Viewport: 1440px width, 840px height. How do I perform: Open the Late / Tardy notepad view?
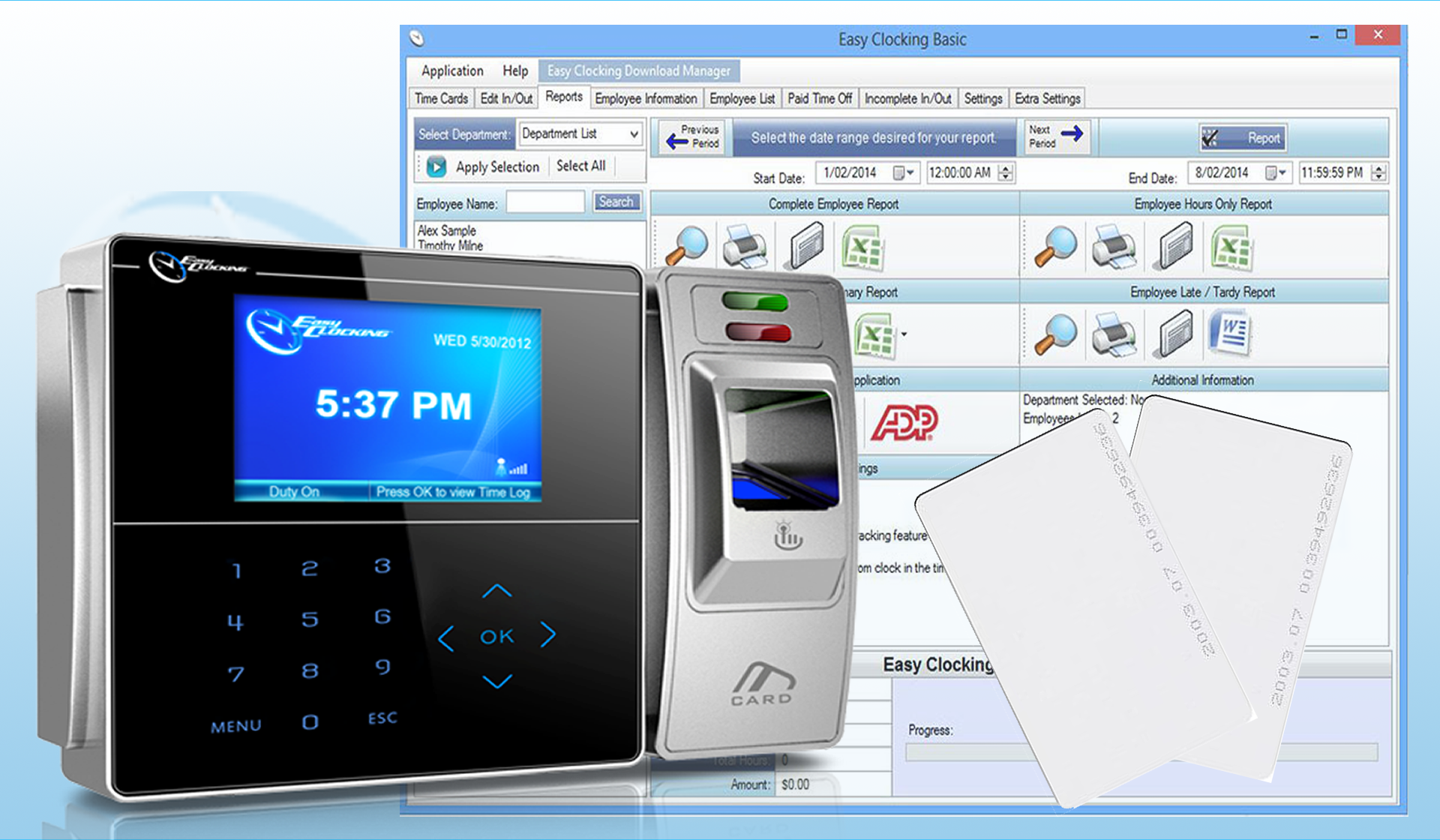pos(1174,334)
